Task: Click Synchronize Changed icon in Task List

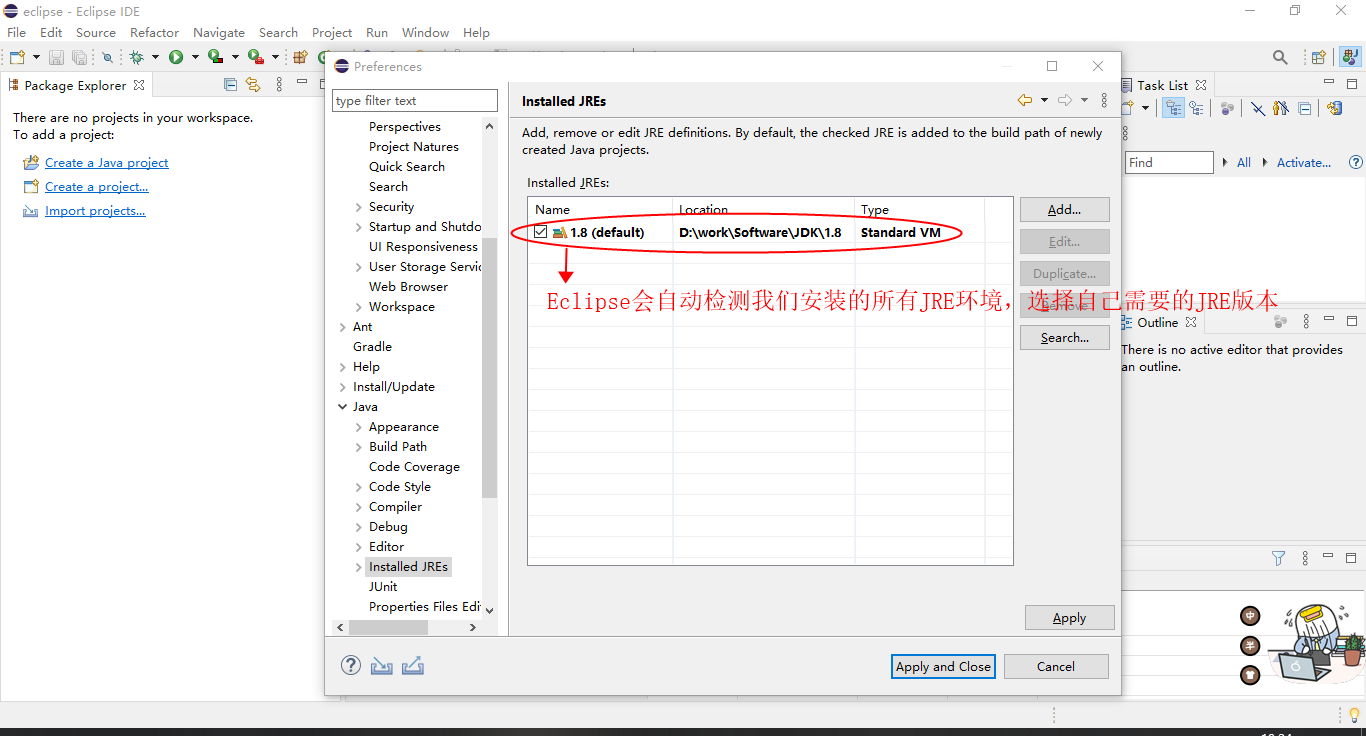Action: pyautogui.click(x=1334, y=108)
